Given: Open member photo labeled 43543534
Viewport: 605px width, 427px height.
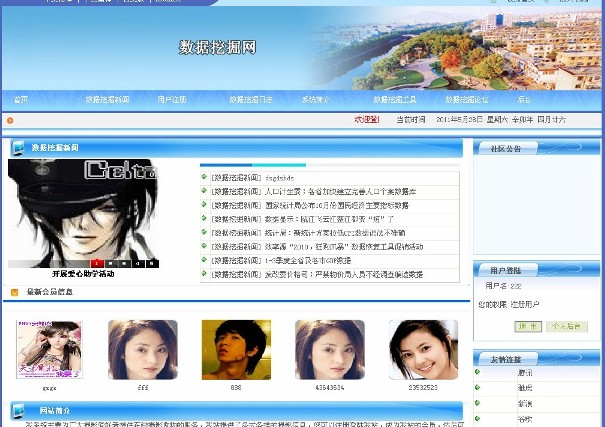Looking at the screenshot, I should coord(329,349).
